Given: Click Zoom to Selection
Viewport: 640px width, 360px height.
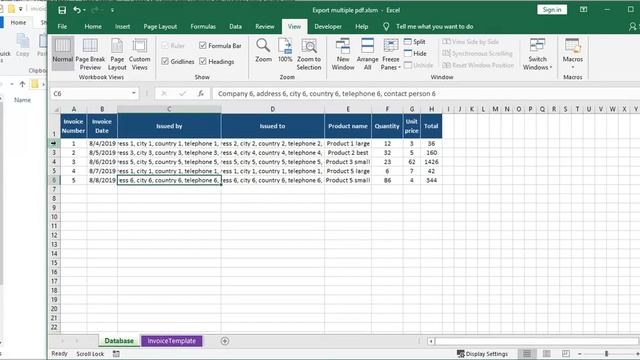Looking at the screenshot, I should coord(309,53).
